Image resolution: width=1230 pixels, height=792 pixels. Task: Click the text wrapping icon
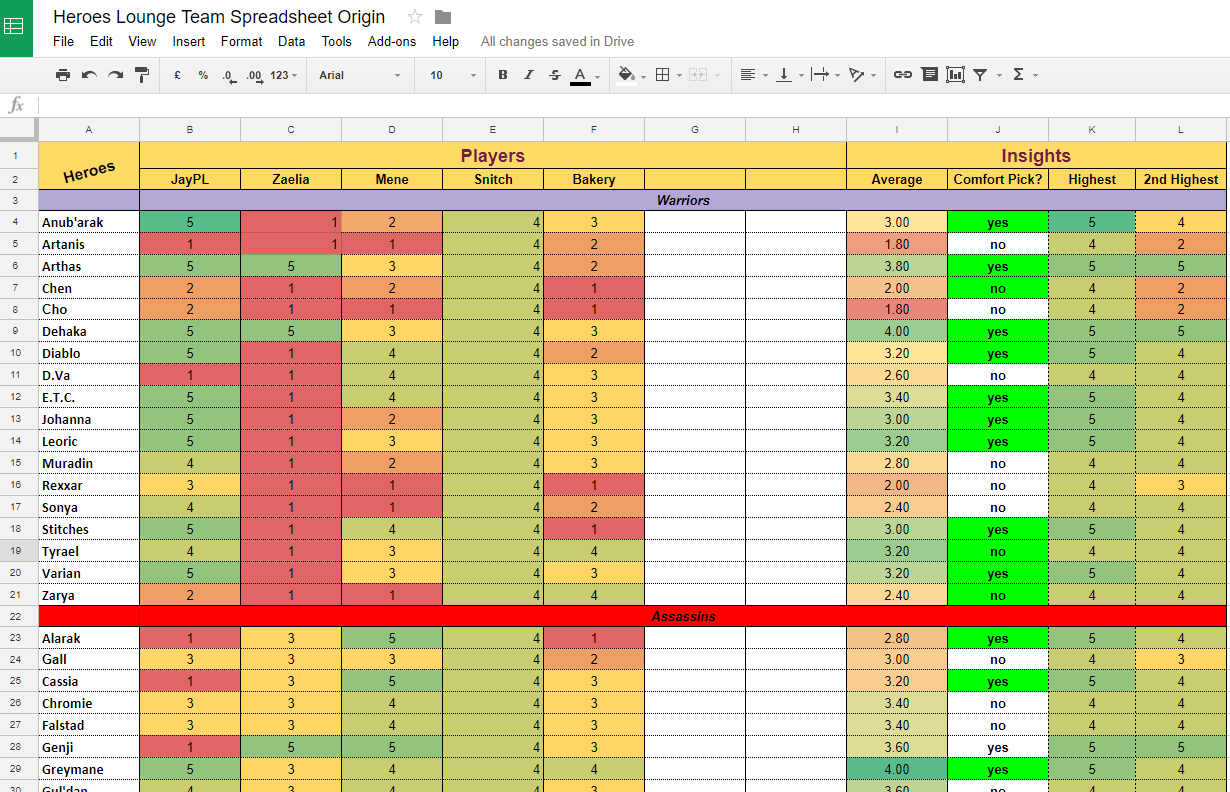coord(820,75)
